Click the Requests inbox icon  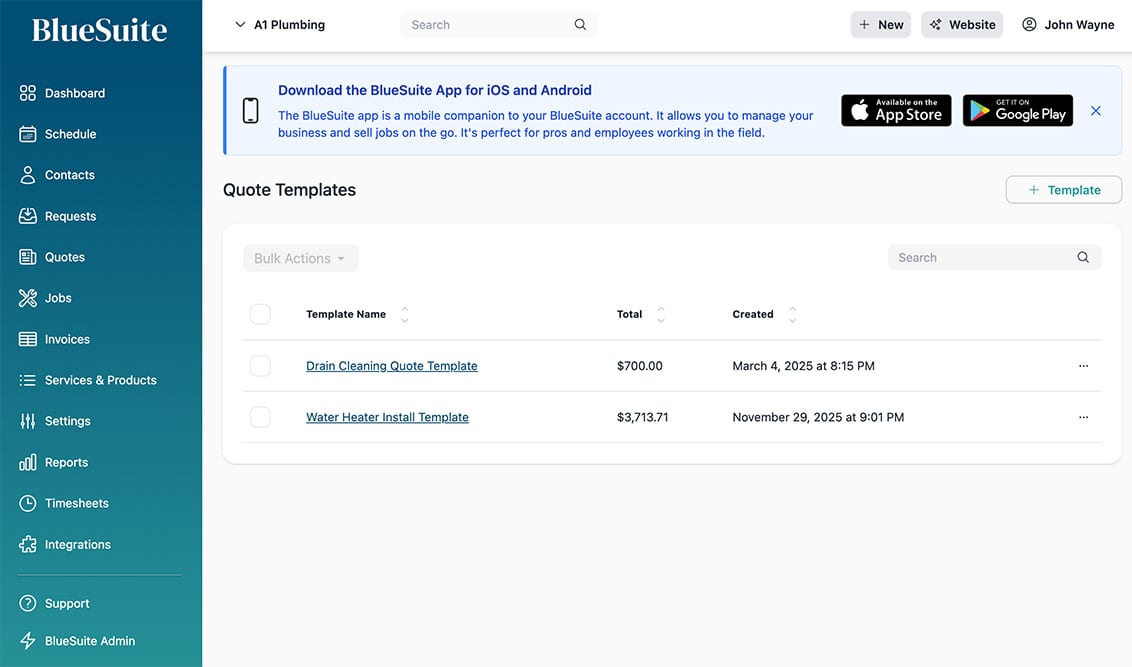[27, 216]
